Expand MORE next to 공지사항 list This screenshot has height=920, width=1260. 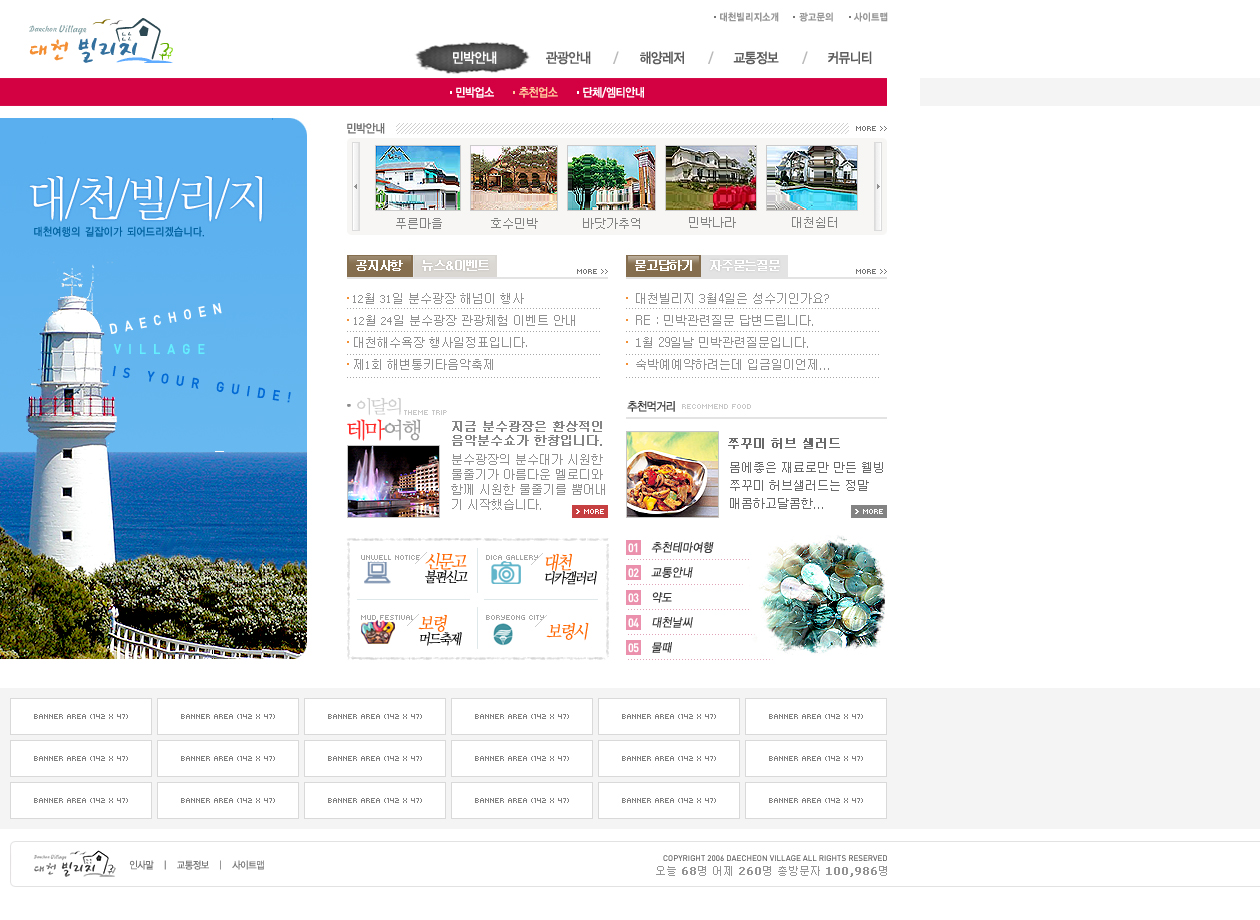[592, 272]
